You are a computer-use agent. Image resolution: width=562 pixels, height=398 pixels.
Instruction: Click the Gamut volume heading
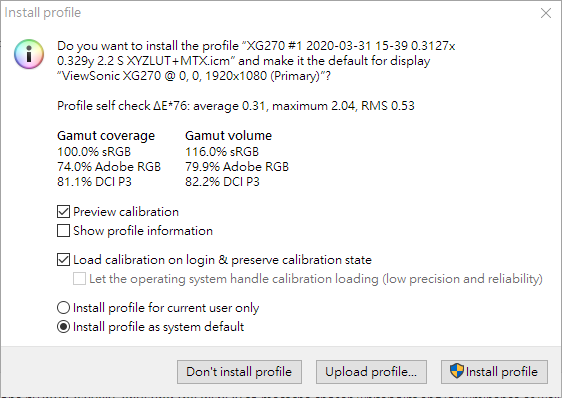(228, 136)
